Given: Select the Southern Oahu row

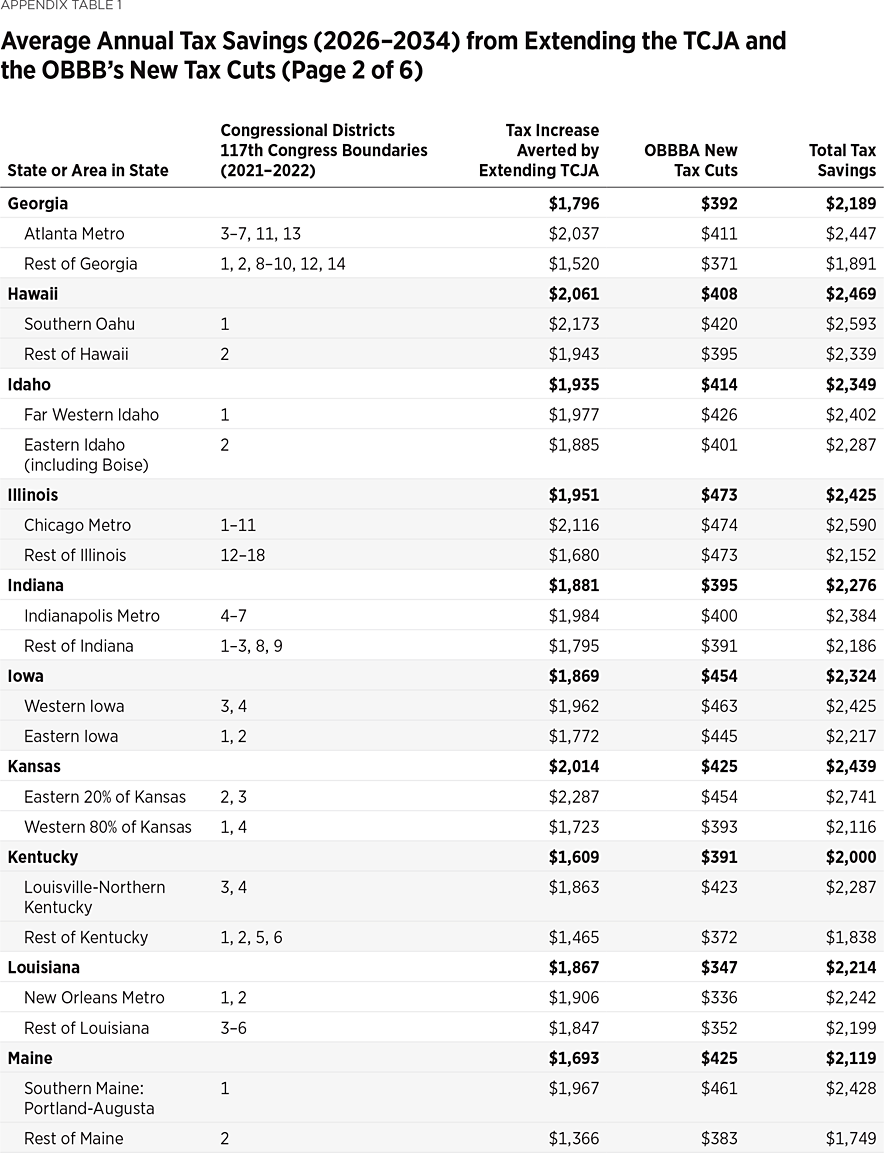Looking at the screenshot, I should [79, 324].
